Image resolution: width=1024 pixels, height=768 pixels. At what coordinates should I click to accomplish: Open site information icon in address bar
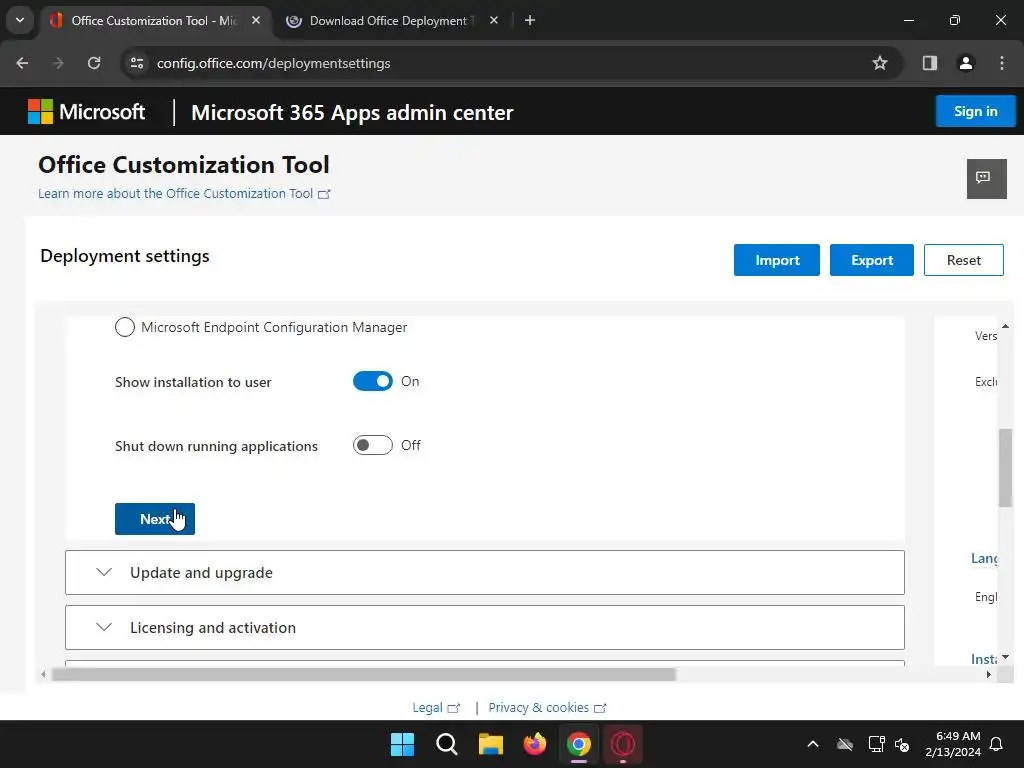click(x=137, y=63)
